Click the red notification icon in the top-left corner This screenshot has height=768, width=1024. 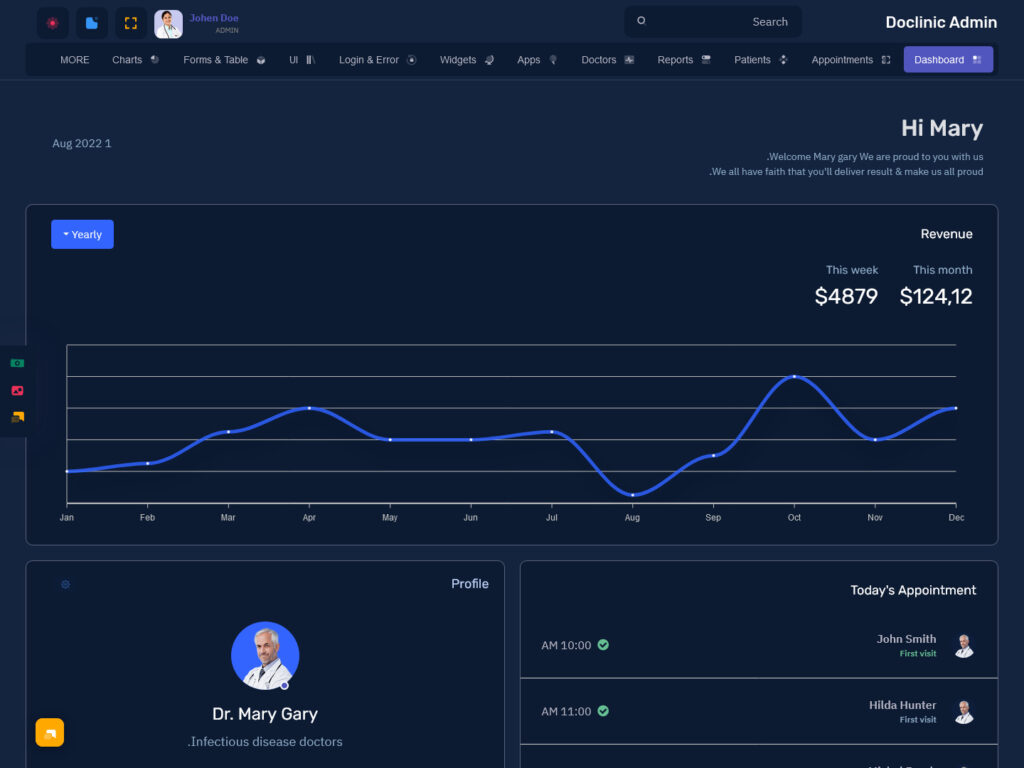[52, 22]
